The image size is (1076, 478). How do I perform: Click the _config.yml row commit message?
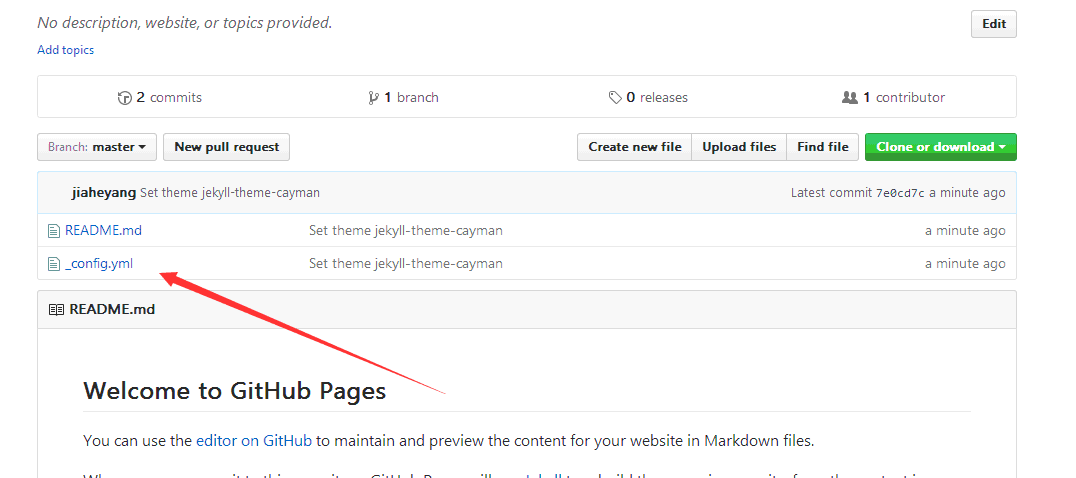[406, 263]
